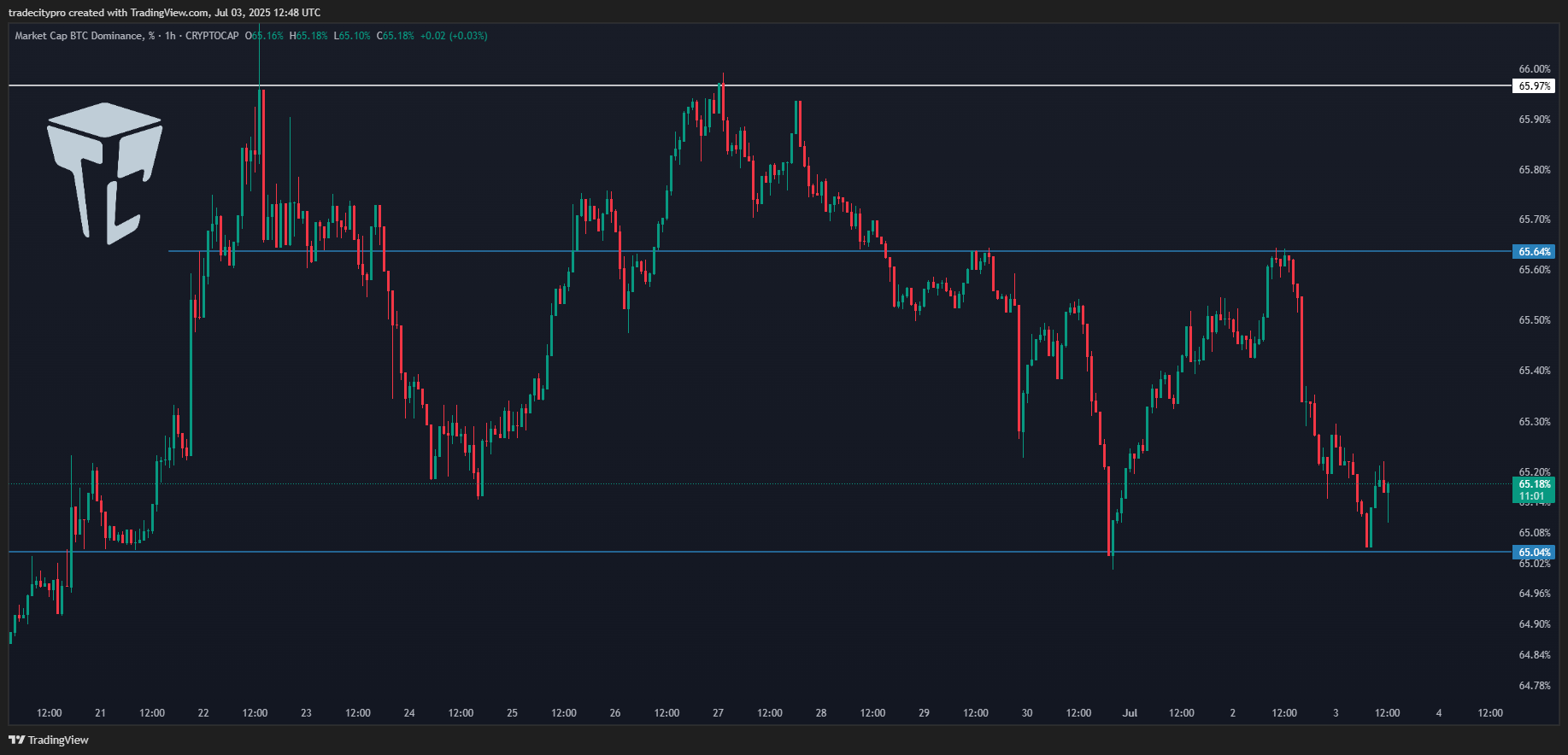Click the white 65.97% price line label

pyautogui.click(x=1534, y=86)
